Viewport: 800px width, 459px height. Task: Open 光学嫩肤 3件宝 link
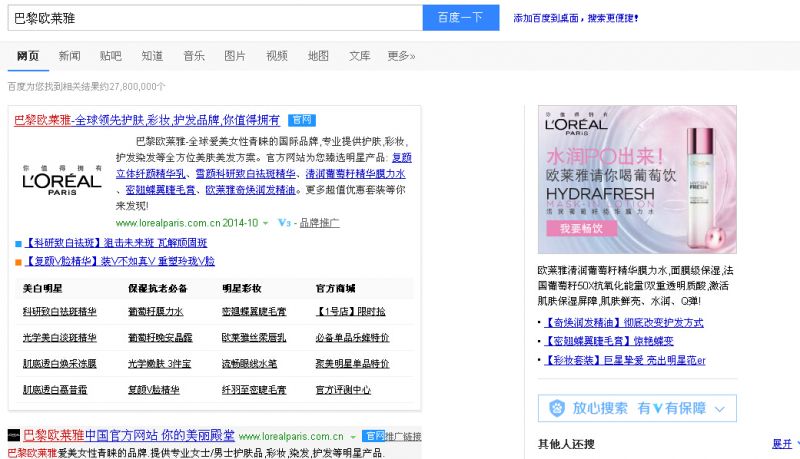click(x=160, y=364)
